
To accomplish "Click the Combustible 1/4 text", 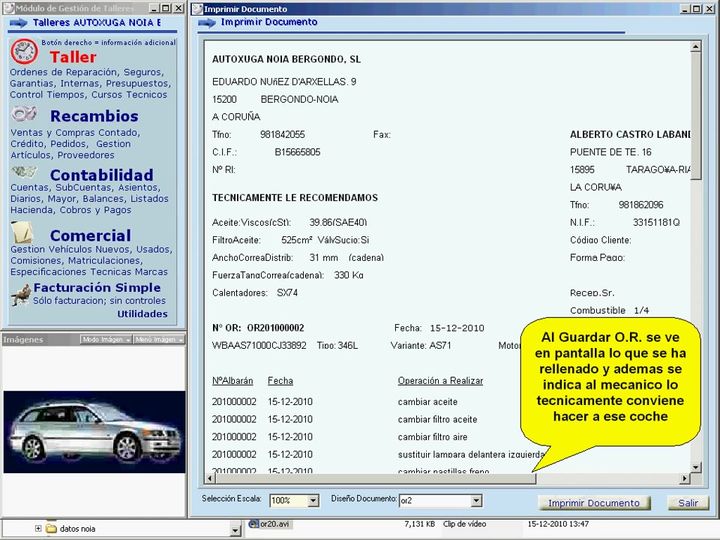I will tap(609, 310).
